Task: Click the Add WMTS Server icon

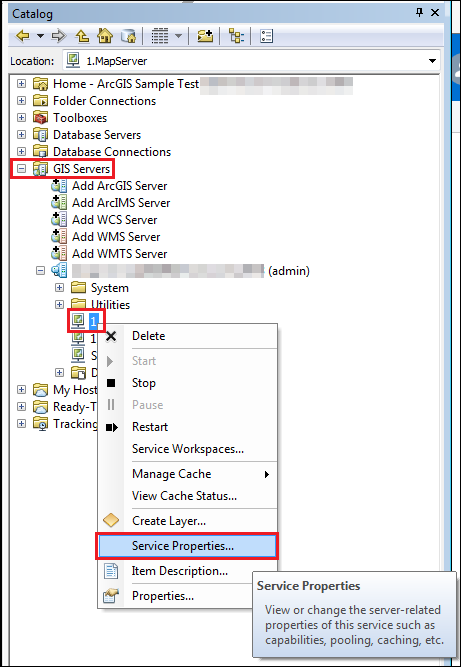Action: (x=59, y=254)
